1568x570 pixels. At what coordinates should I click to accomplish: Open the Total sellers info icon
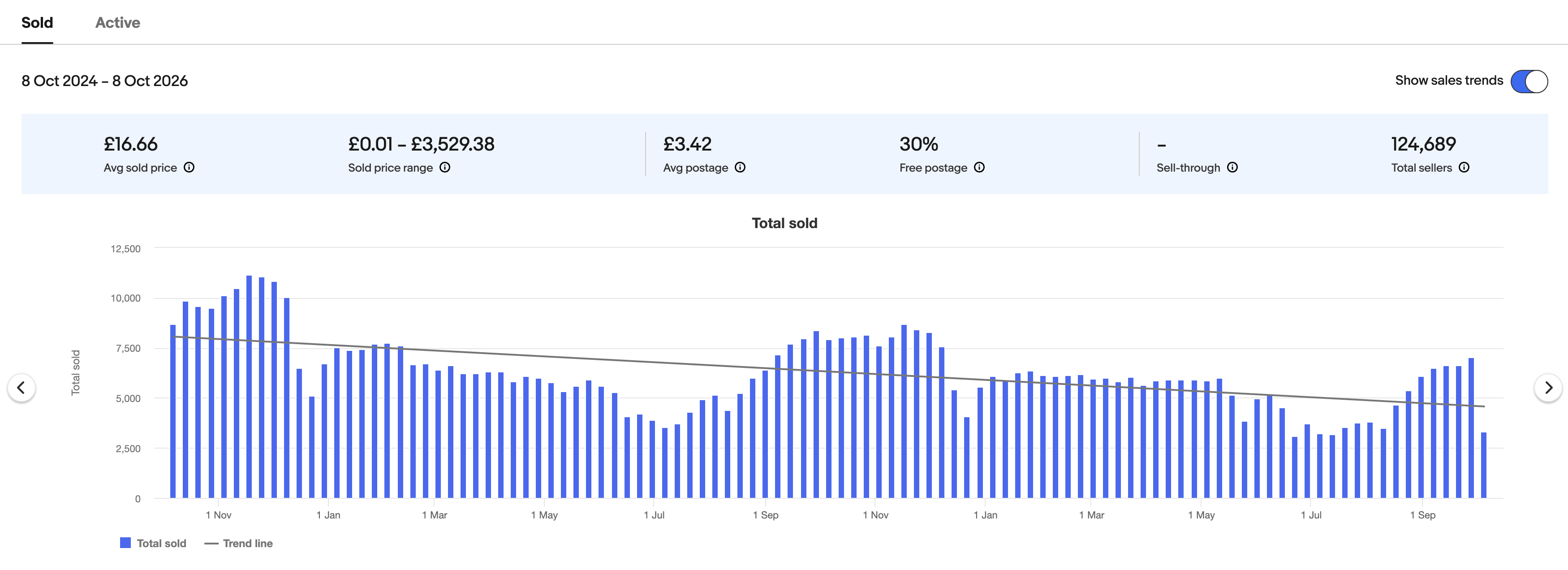[1465, 168]
